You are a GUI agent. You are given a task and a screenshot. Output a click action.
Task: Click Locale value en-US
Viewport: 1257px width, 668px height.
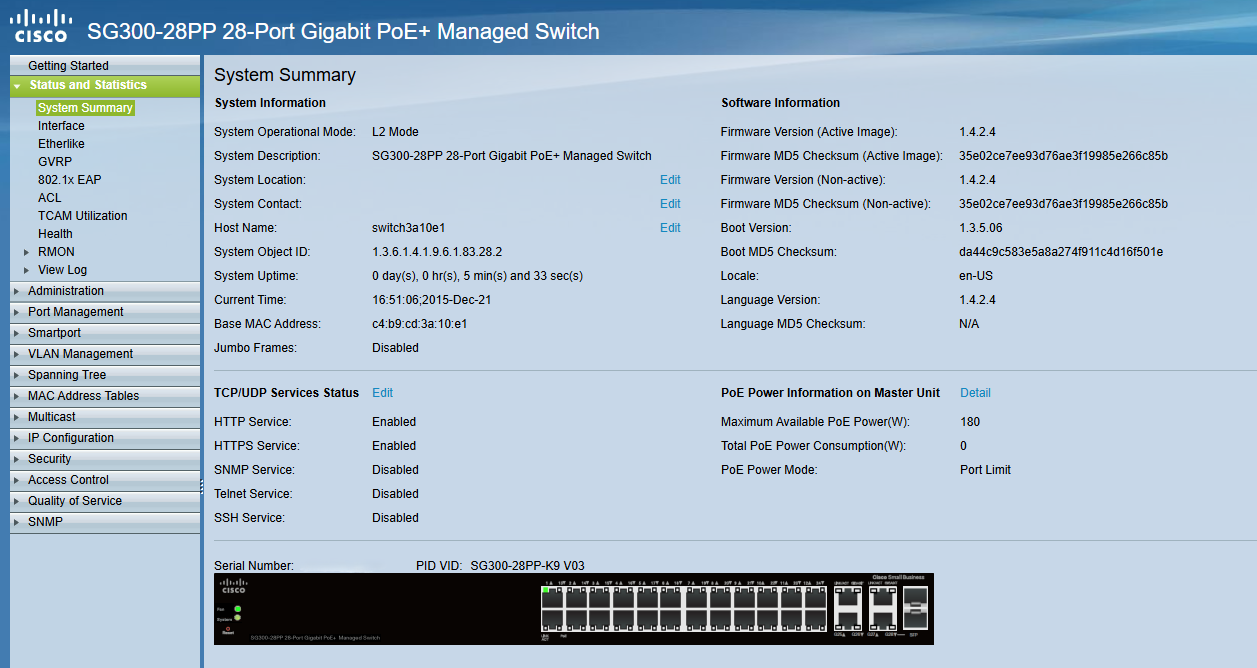coord(976,276)
